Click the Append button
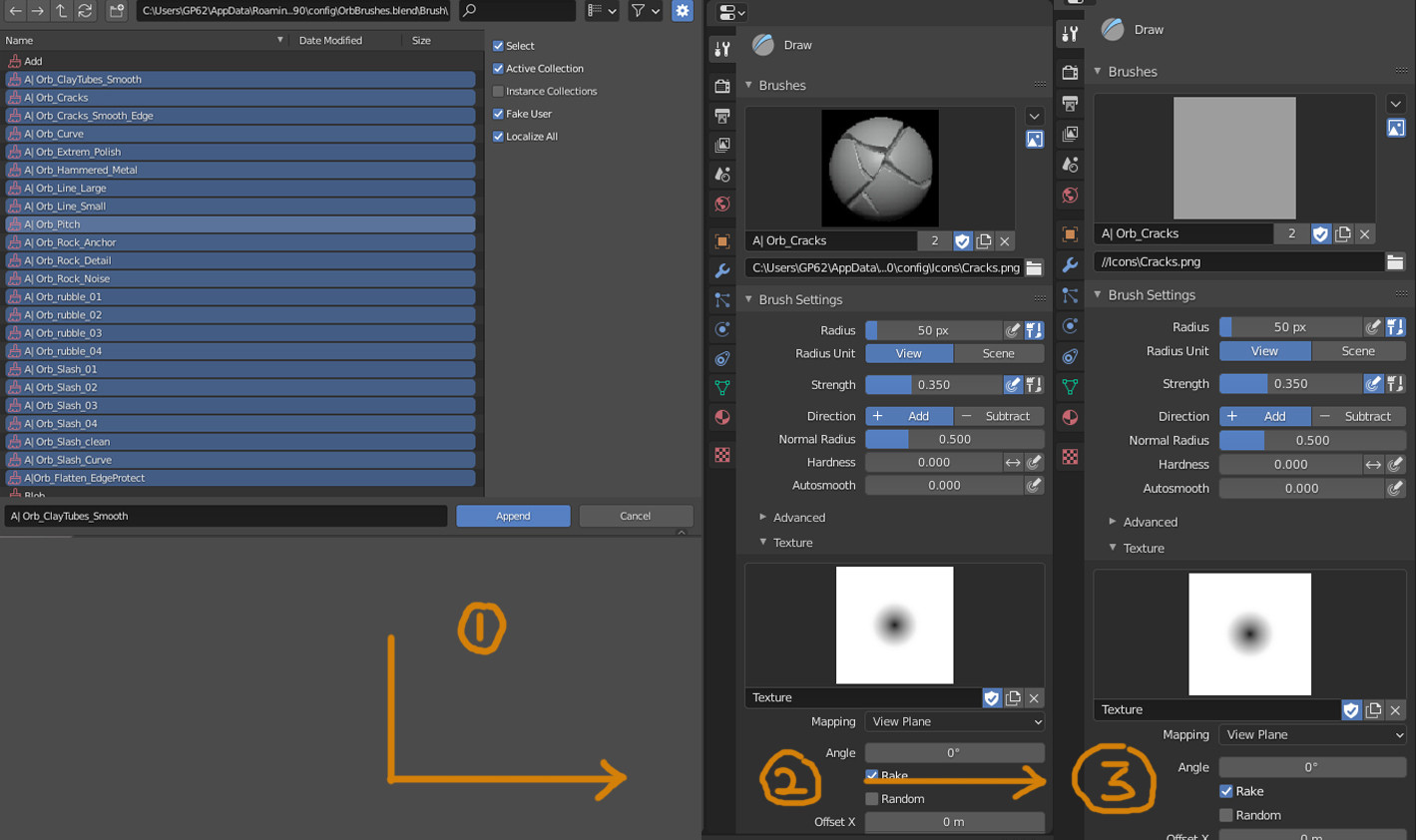 [x=513, y=516]
